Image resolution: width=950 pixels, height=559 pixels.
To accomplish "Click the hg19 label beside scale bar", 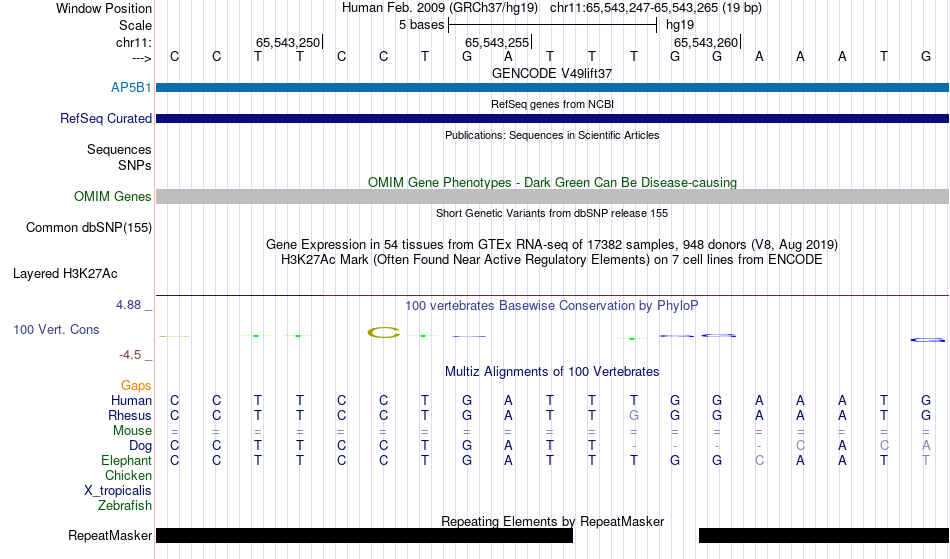I will [680, 25].
